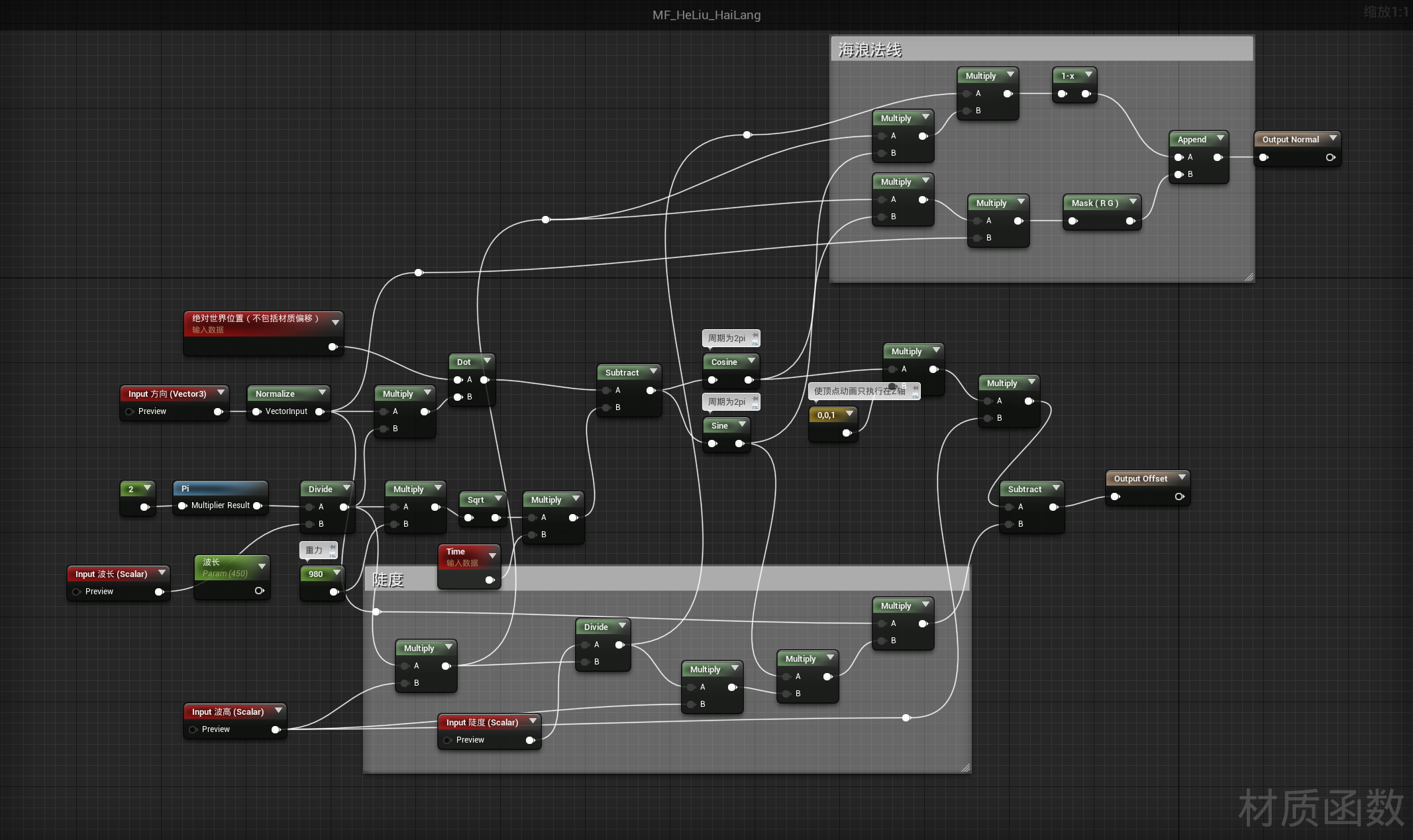Viewport: 1413px width, 840px height.
Task: Select the Append node
Action: (x=1190, y=139)
